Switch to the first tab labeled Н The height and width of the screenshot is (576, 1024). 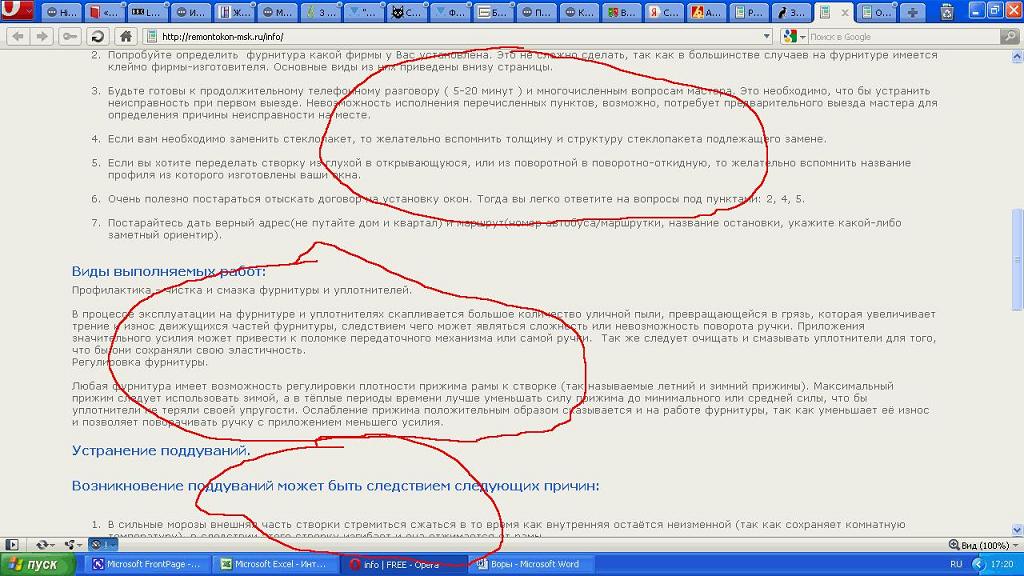61,12
